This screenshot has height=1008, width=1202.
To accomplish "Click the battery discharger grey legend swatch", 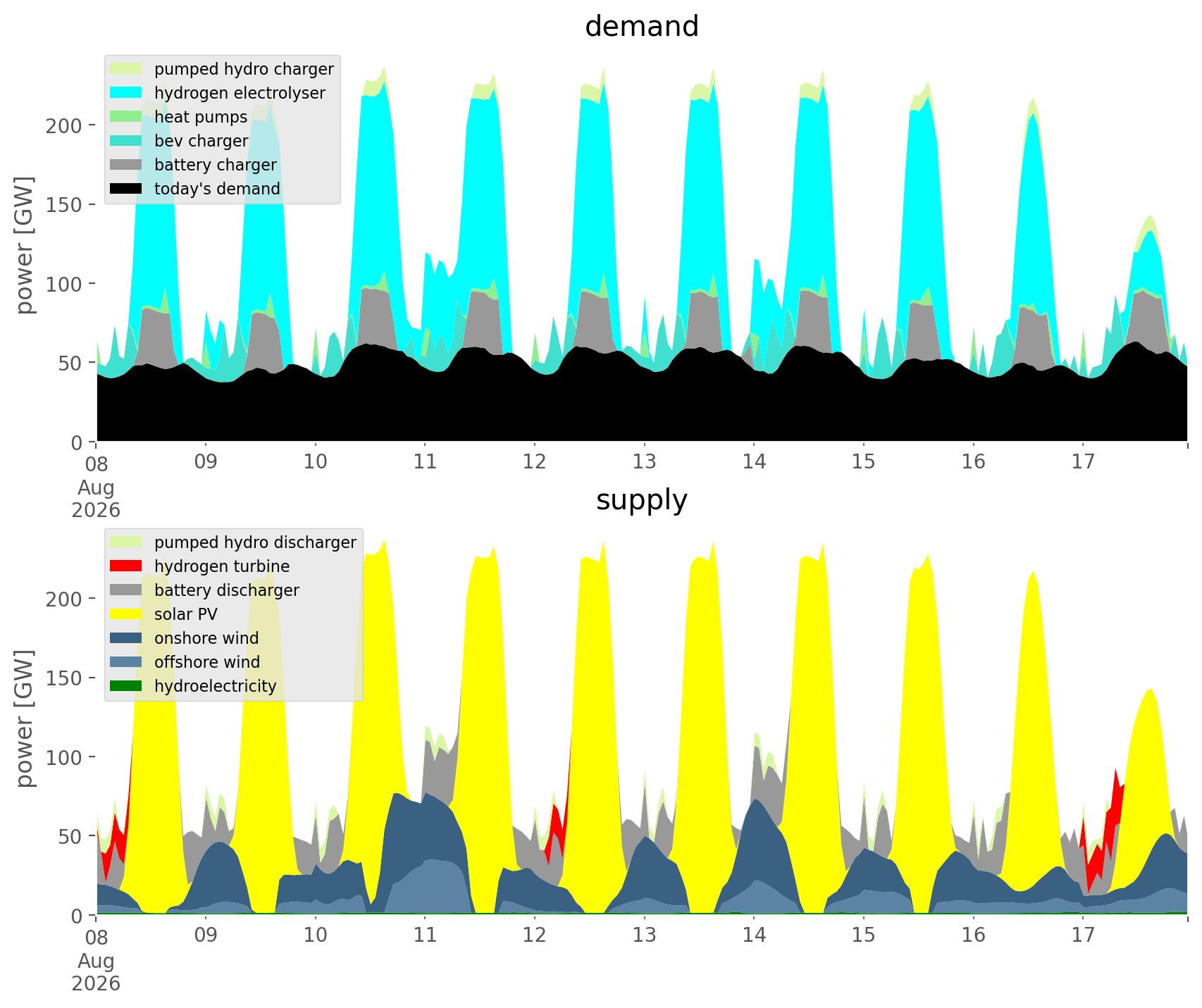I will coord(126,590).
